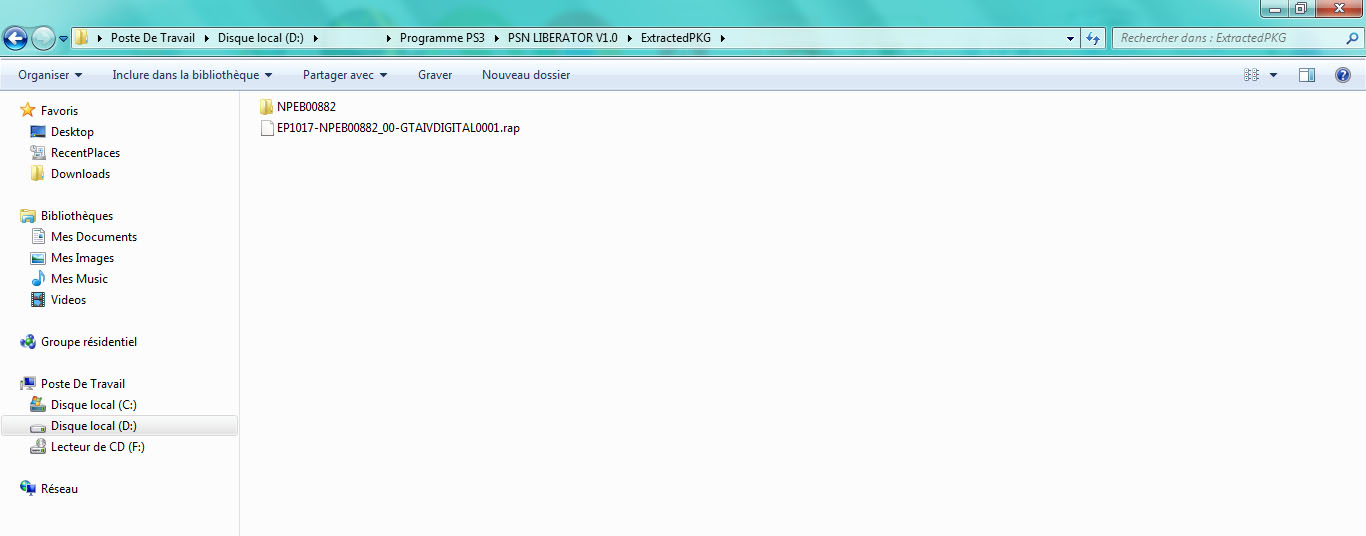Viewport: 1366px width, 536px height.
Task: Click the change view icon
Action: pyautogui.click(x=1251, y=75)
